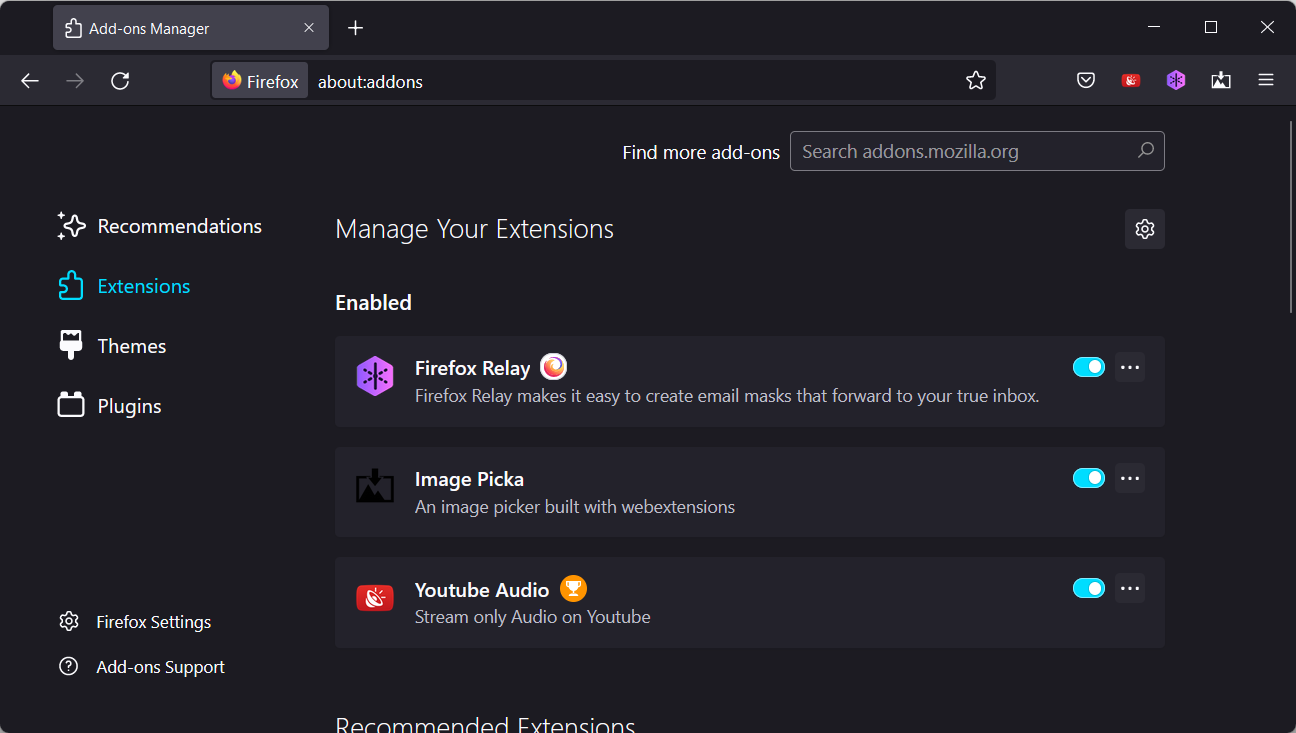
Task: Switch to the Themes section
Action: pyautogui.click(x=131, y=346)
